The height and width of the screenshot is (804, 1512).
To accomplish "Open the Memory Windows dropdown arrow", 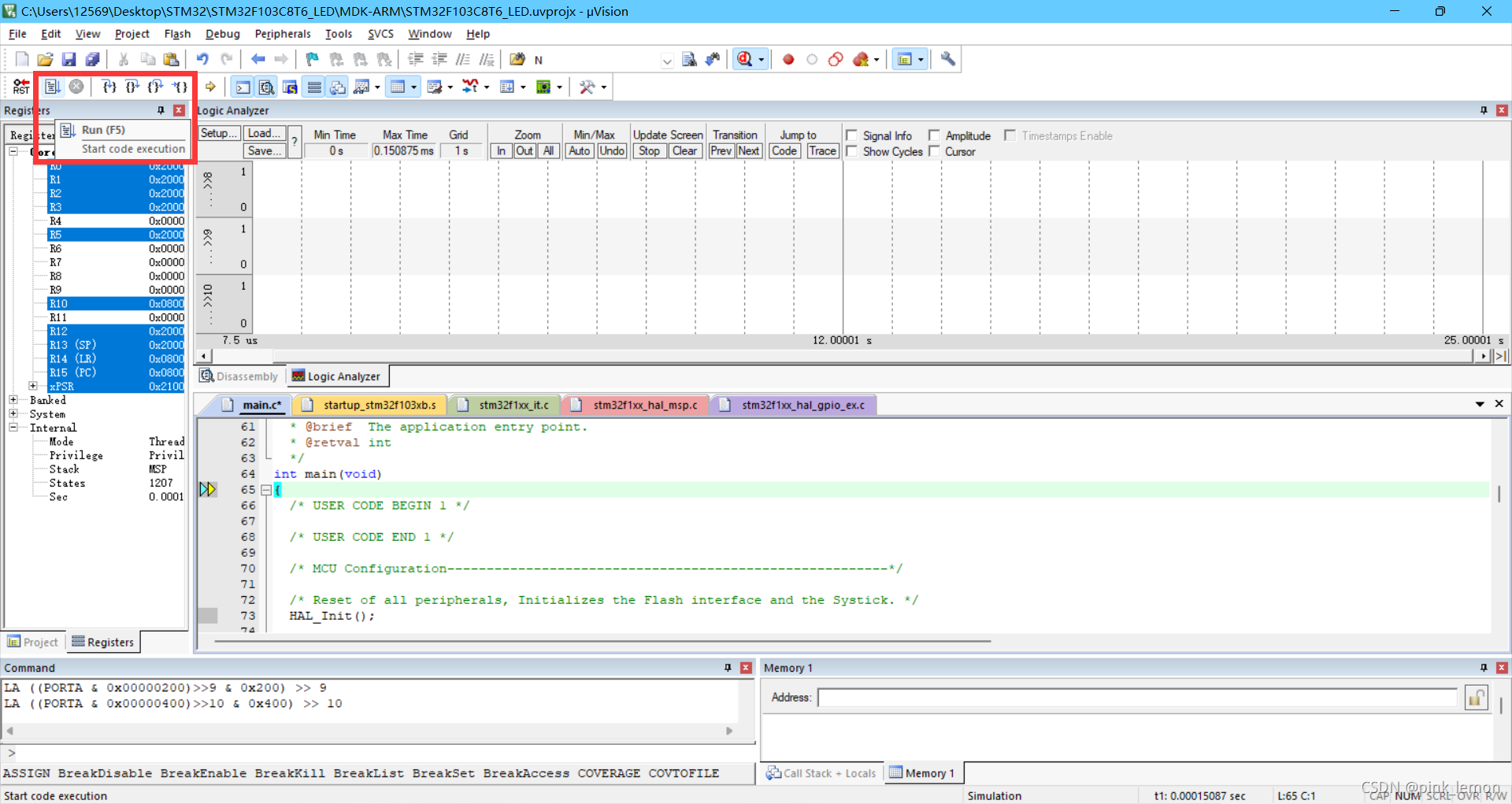I will (x=413, y=87).
